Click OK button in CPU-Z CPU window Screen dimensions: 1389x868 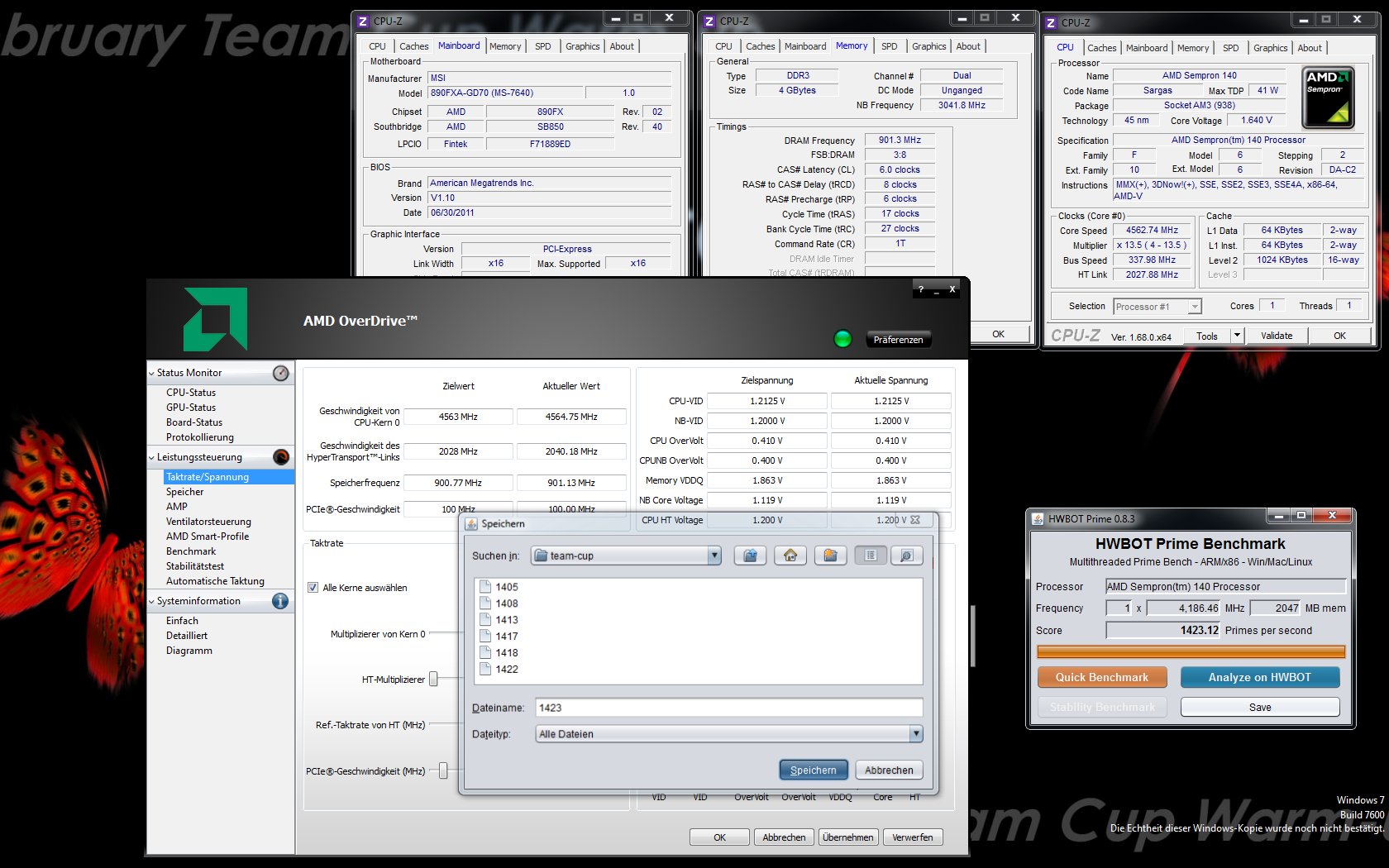click(1339, 336)
